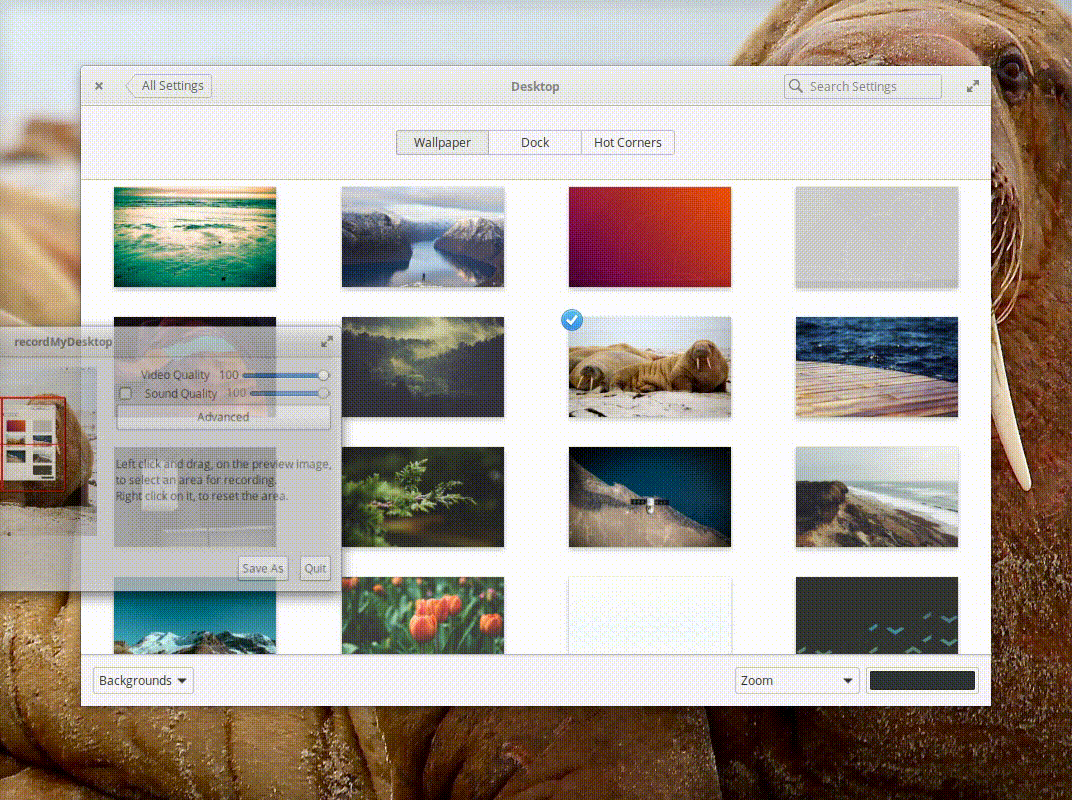The width and height of the screenshot is (1072, 800).
Task: Click the blue checkmark on the walrus wallpaper
Action: point(571,320)
